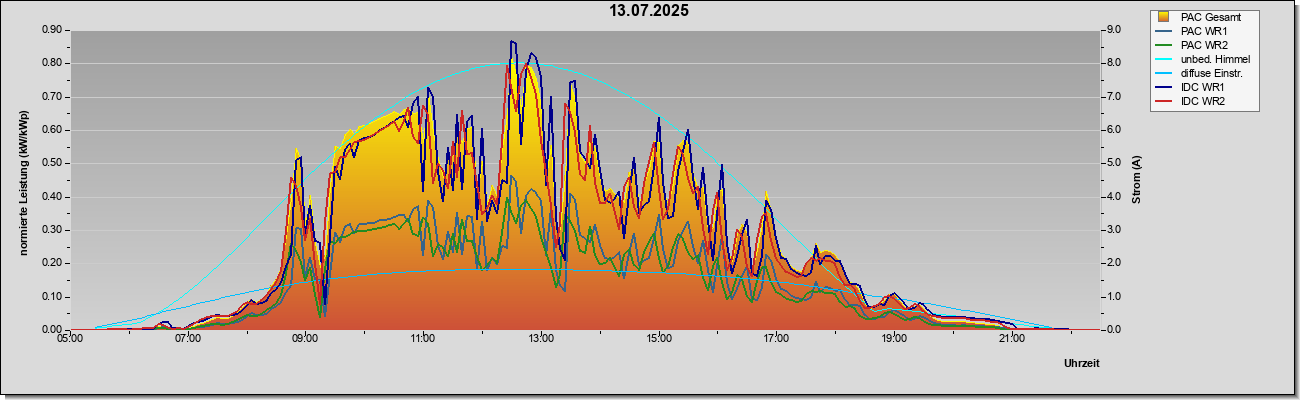Click the IDC WR2 legend label text
The width and height of the screenshot is (1300, 400).
(1203, 101)
